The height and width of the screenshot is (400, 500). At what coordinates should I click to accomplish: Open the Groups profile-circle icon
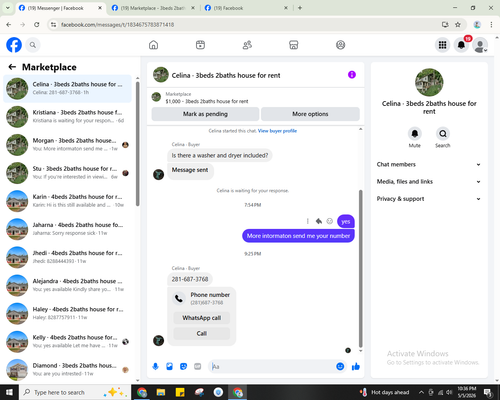[x=340, y=45]
